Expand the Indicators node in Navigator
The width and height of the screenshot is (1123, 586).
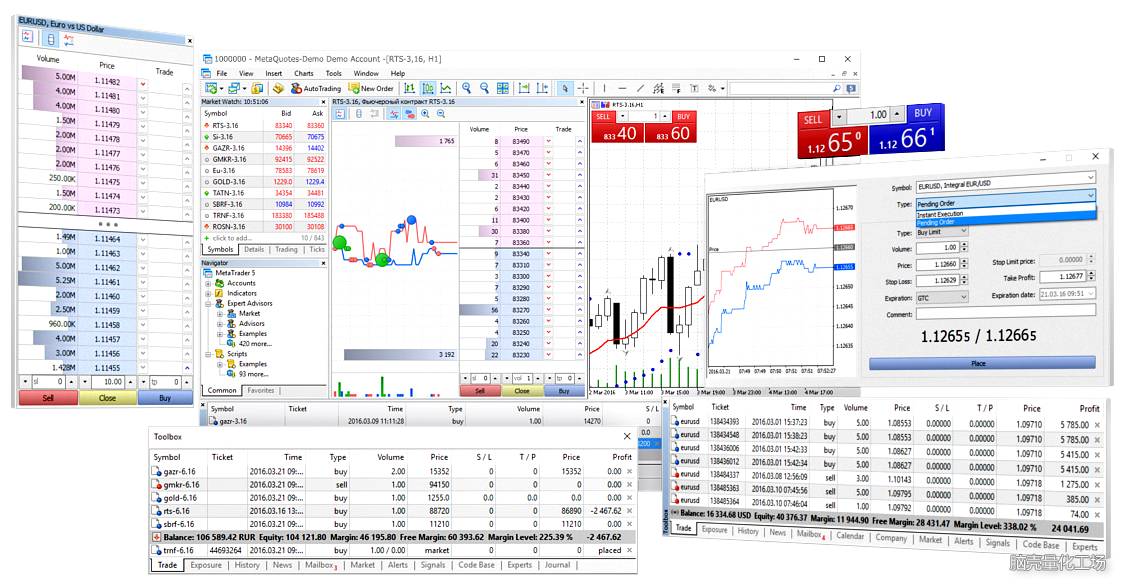208,293
